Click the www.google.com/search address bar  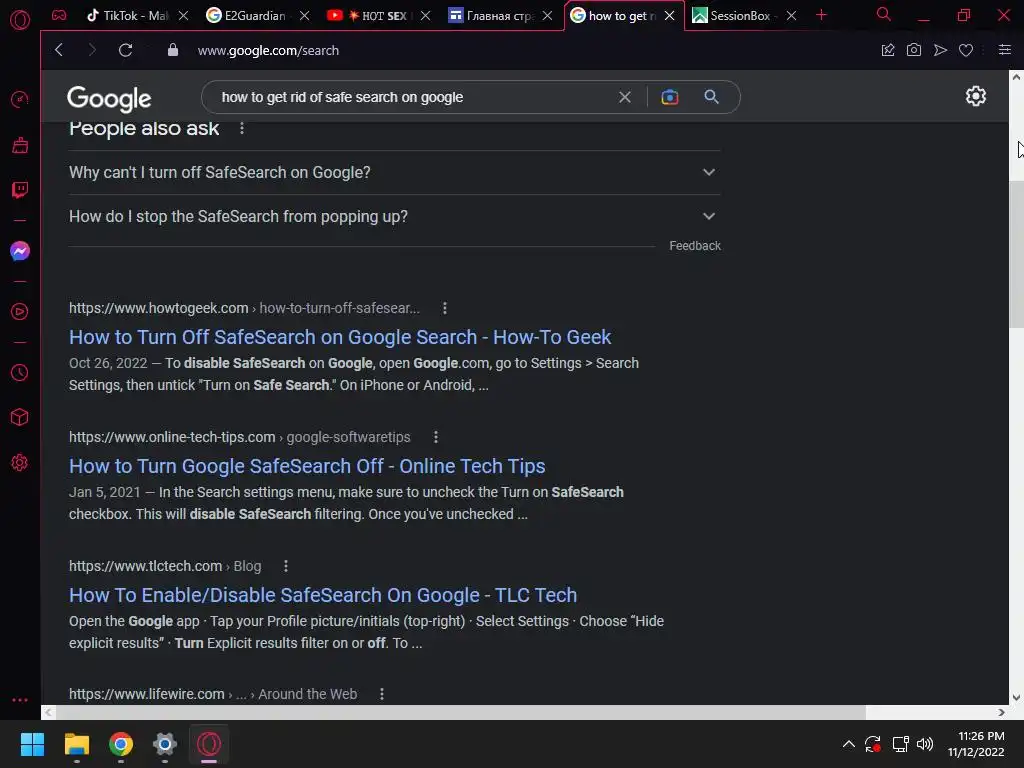268,50
